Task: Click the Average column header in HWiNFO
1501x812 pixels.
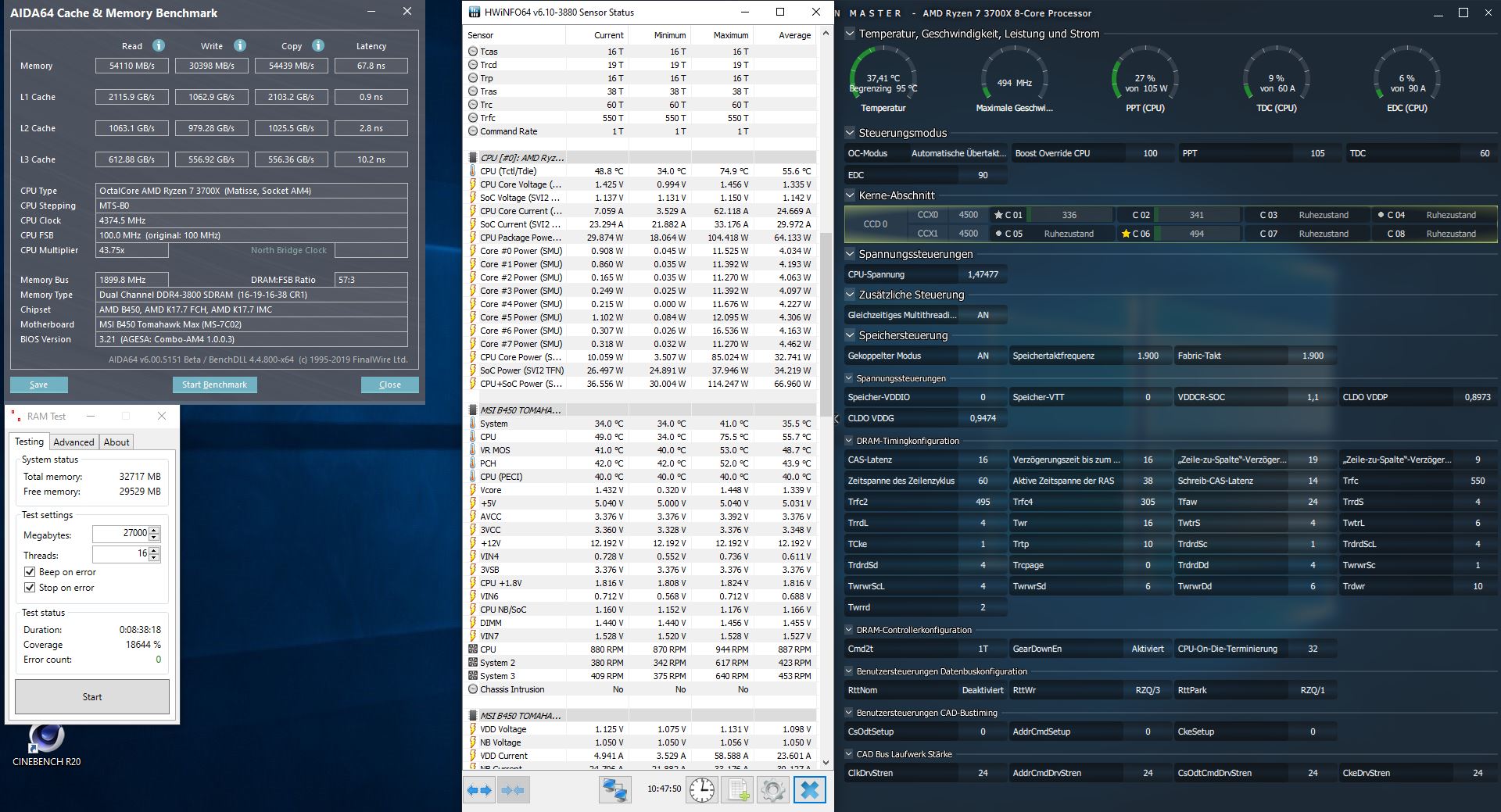Action: click(x=783, y=35)
